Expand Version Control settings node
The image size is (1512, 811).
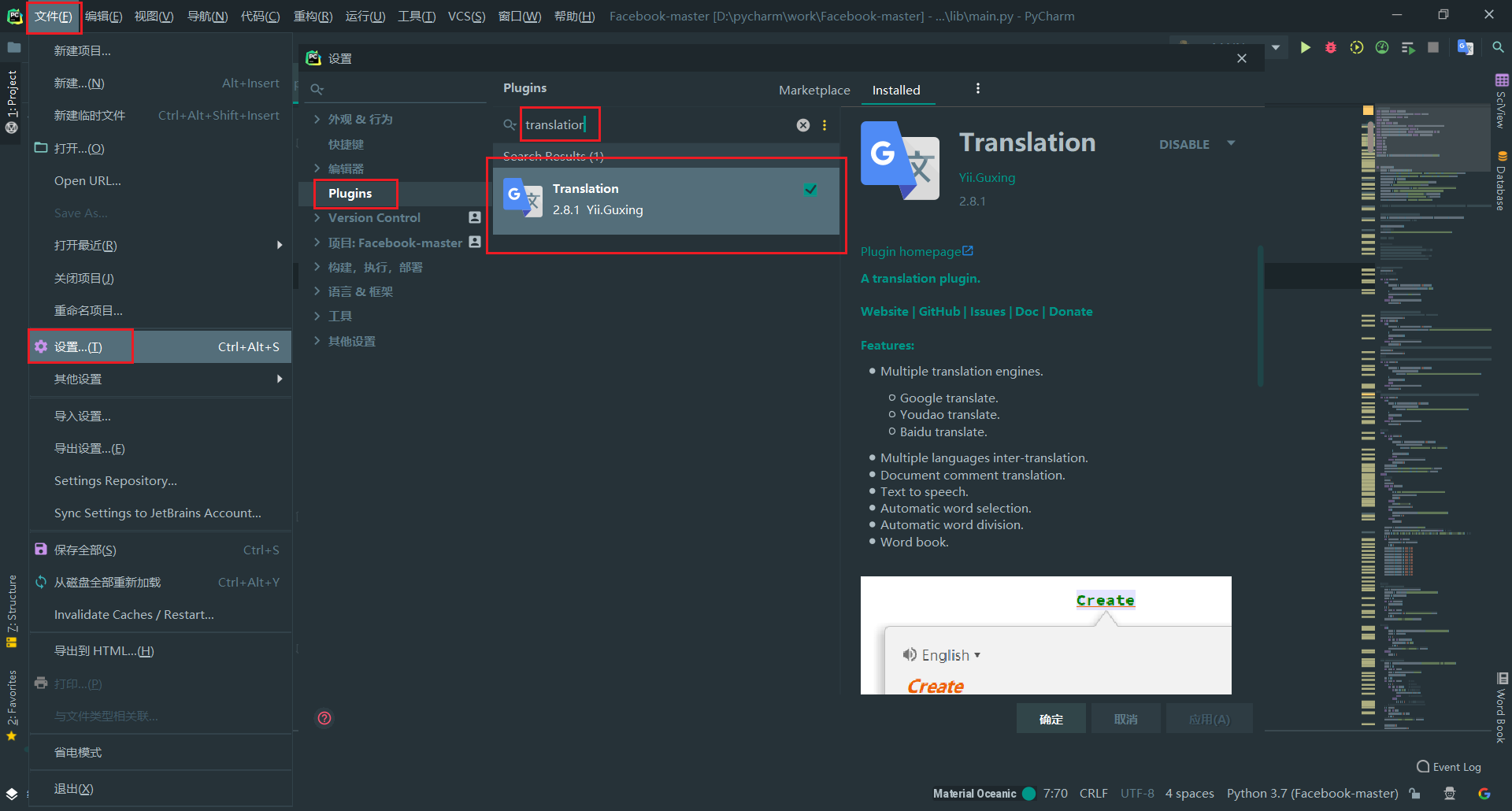[x=317, y=218]
